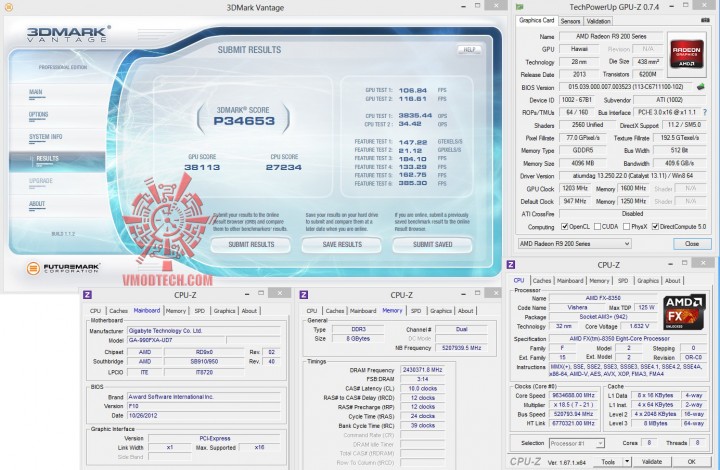Toggle the CUDA checkbox in GPU-Z

(597, 226)
